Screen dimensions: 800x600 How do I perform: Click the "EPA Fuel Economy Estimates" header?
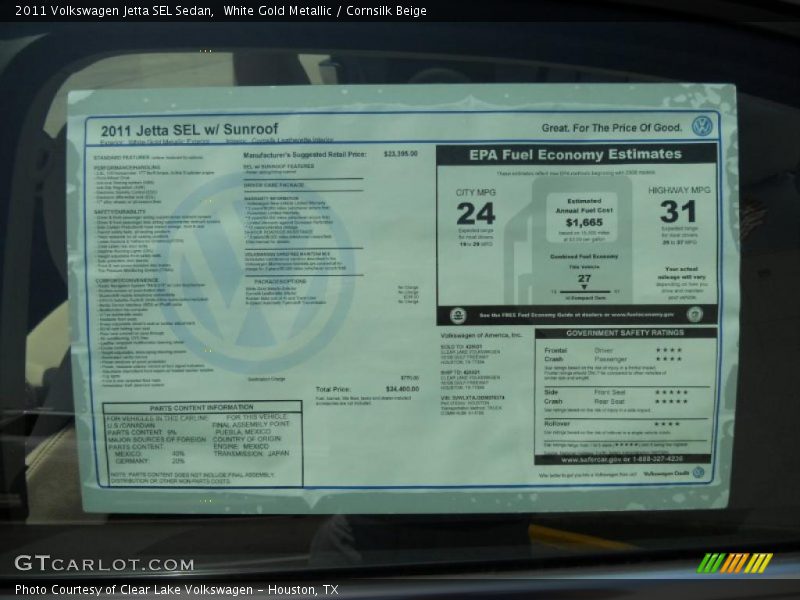[x=576, y=154]
